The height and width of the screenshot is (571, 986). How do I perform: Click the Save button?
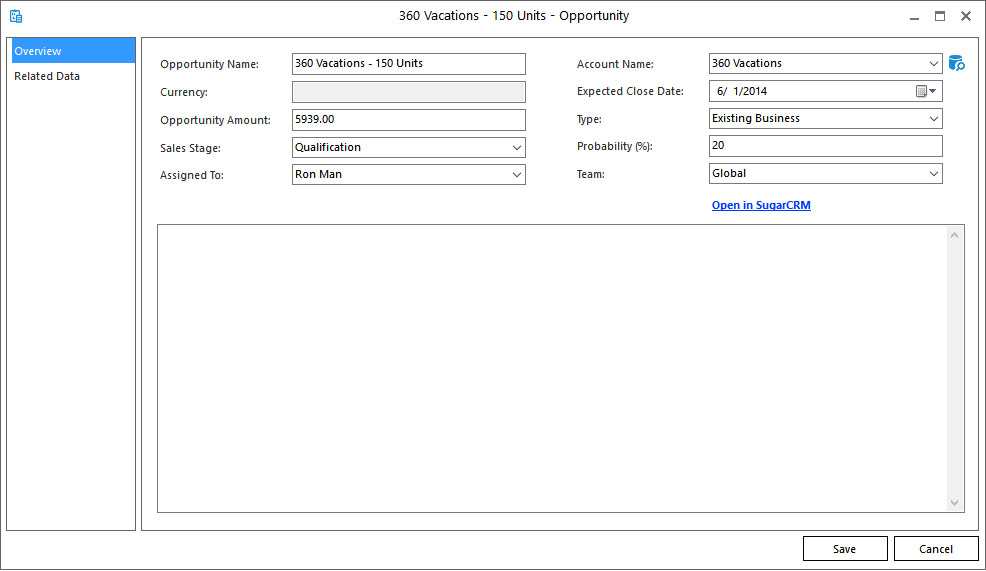844,548
